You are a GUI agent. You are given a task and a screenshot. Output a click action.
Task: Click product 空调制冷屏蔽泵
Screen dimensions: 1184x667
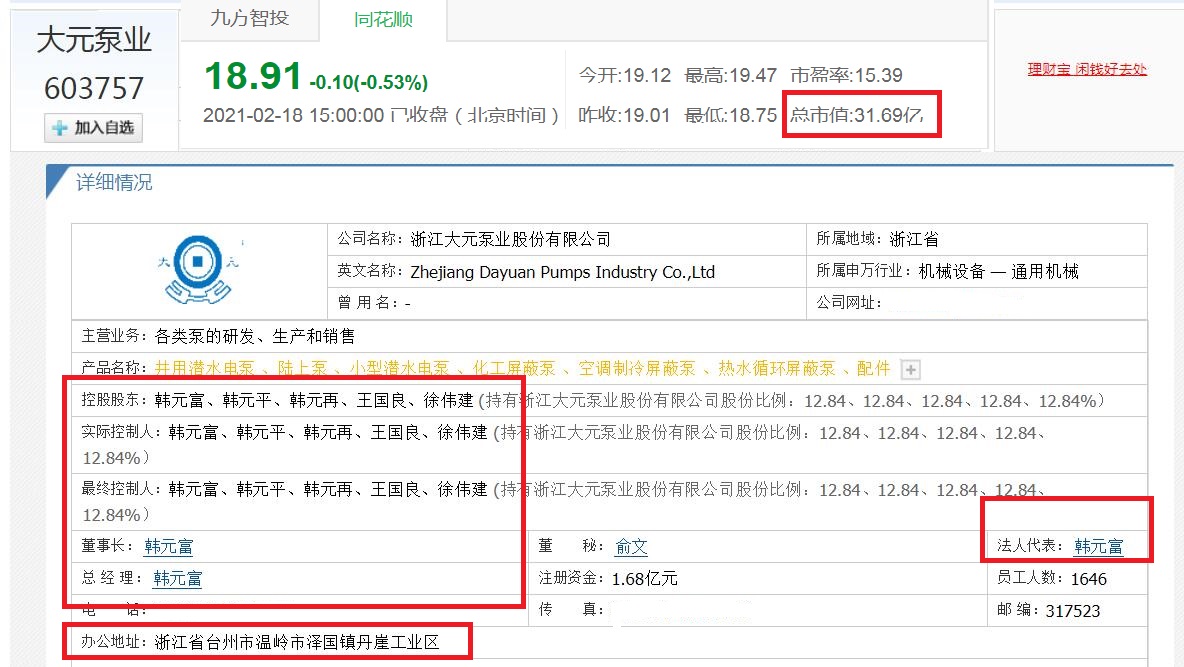637,368
